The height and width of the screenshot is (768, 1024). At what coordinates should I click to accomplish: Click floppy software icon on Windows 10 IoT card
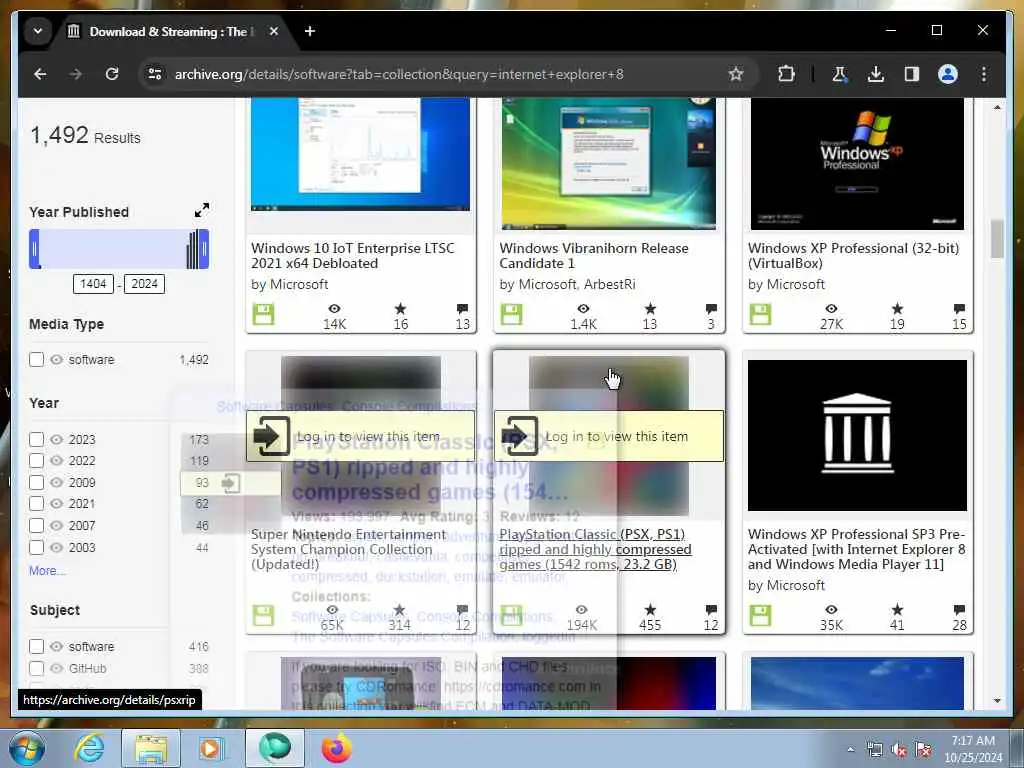(264, 314)
